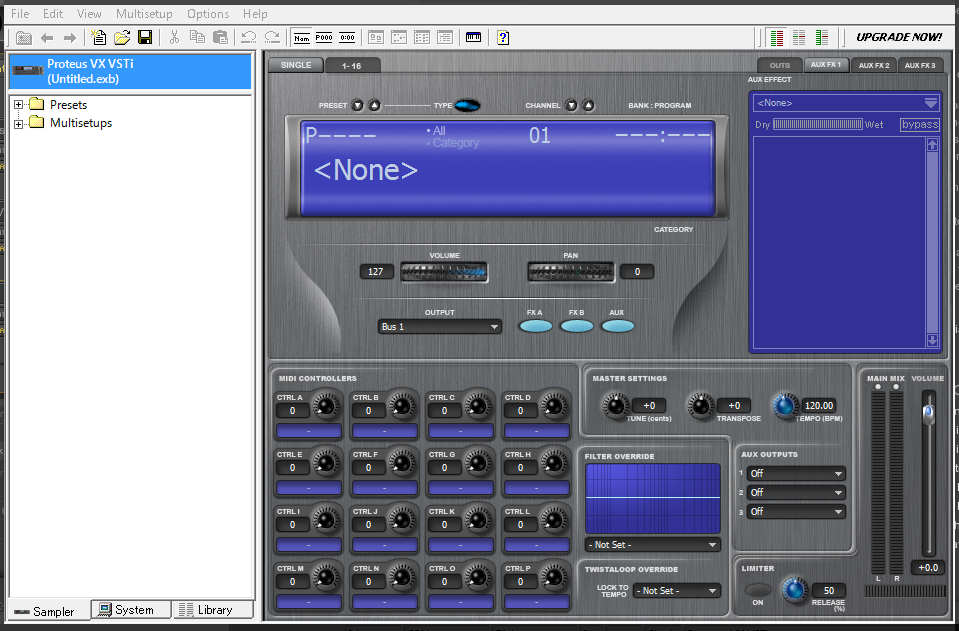Viewport: 959px width, 631px height.
Task: Create a new document via toolbar icon
Action: pyautogui.click(x=98, y=37)
